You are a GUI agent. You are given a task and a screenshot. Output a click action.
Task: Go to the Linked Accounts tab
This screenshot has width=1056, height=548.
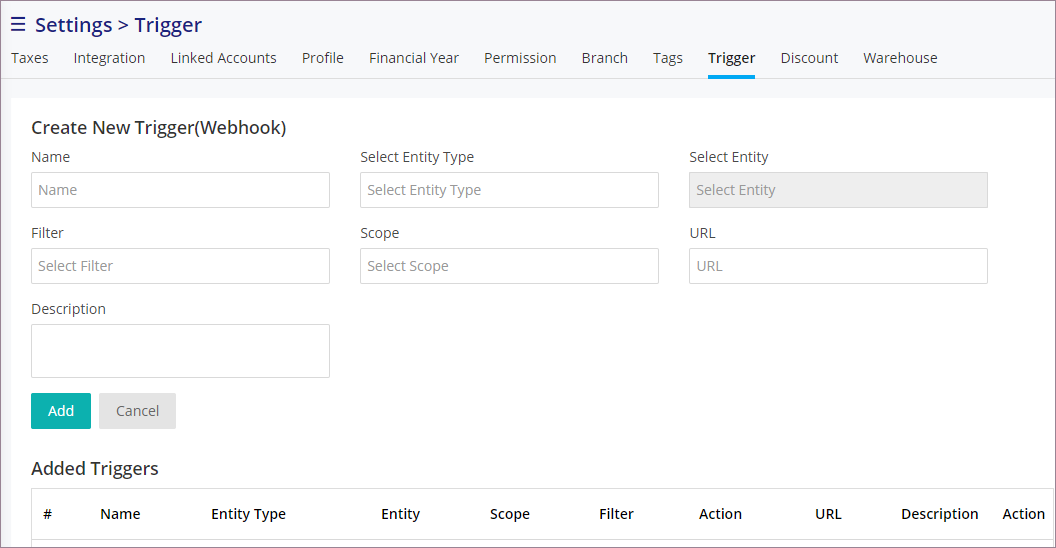[224, 58]
